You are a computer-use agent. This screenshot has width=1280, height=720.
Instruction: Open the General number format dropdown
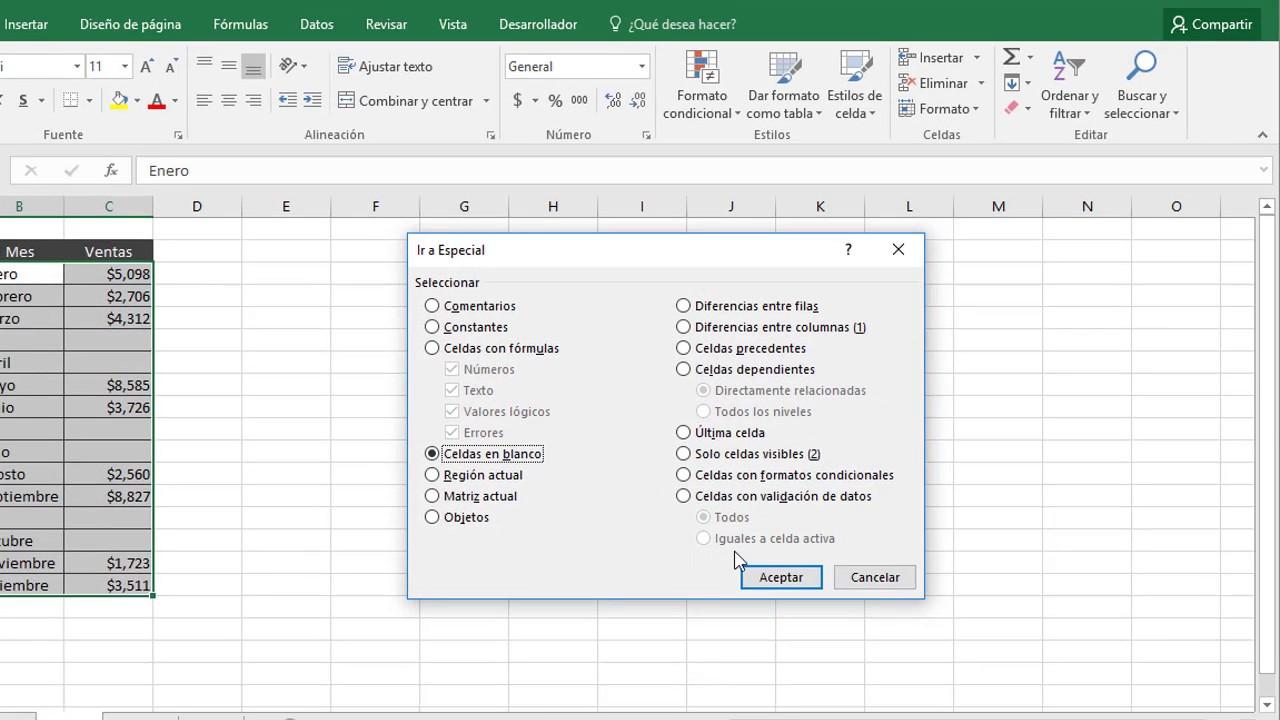[640, 66]
